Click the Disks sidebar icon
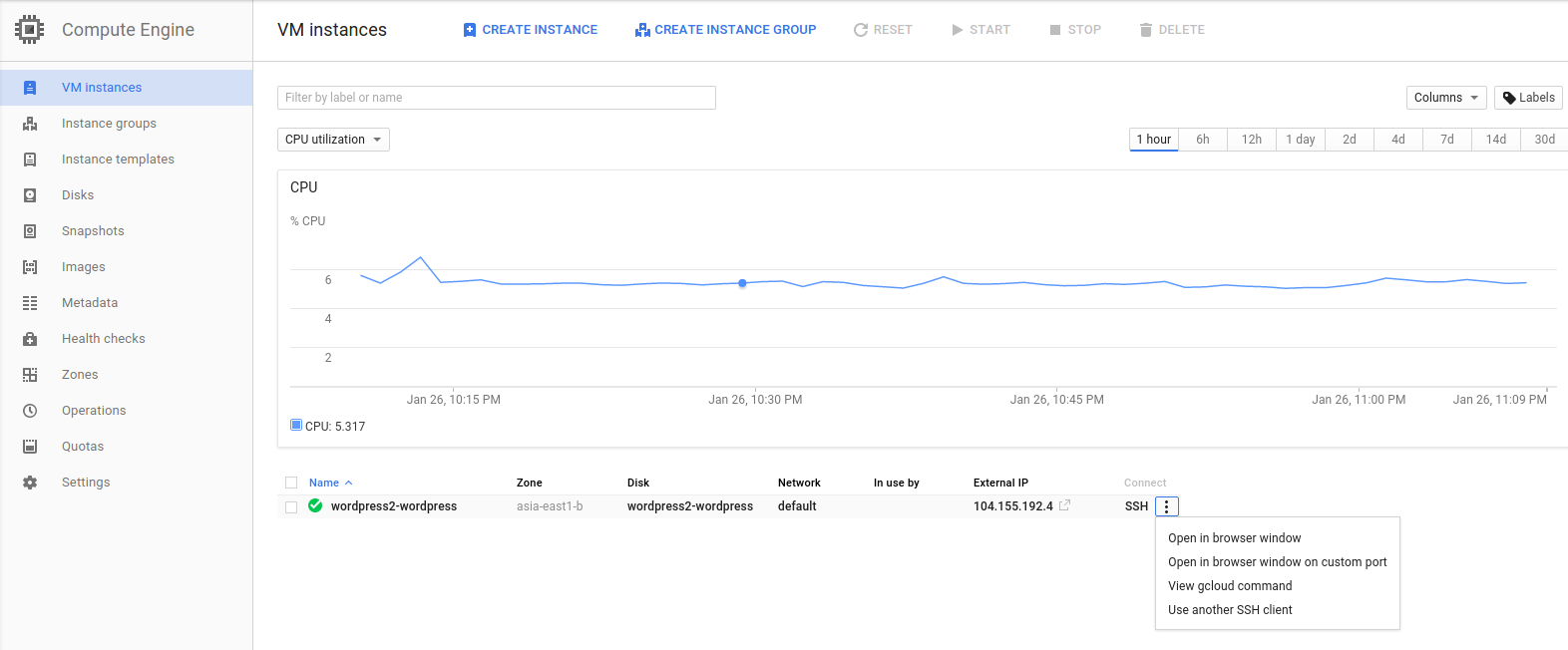1568x650 pixels. (30, 195)
